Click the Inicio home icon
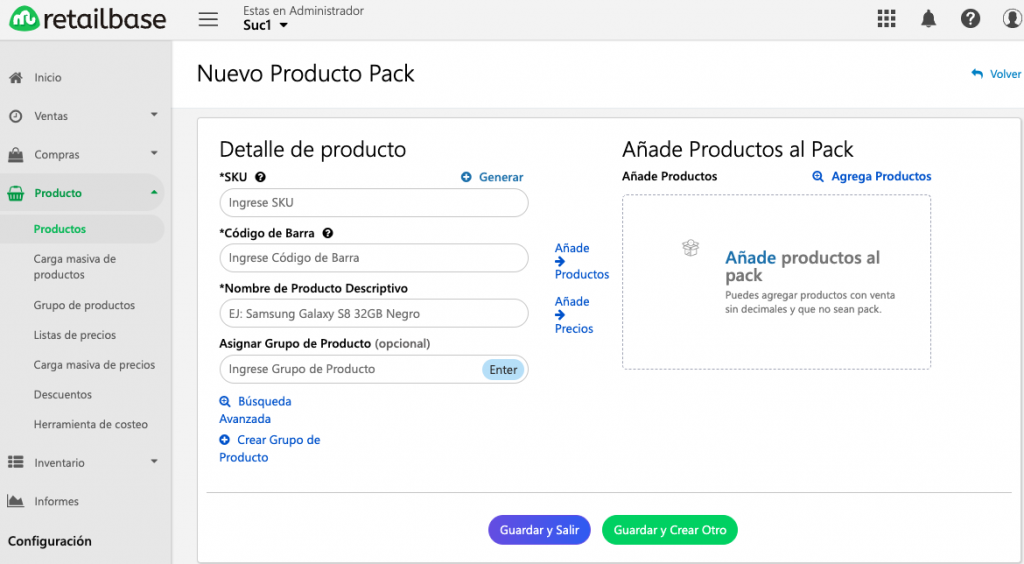Screen dimensions: 1024x564 tap(16, 78)
